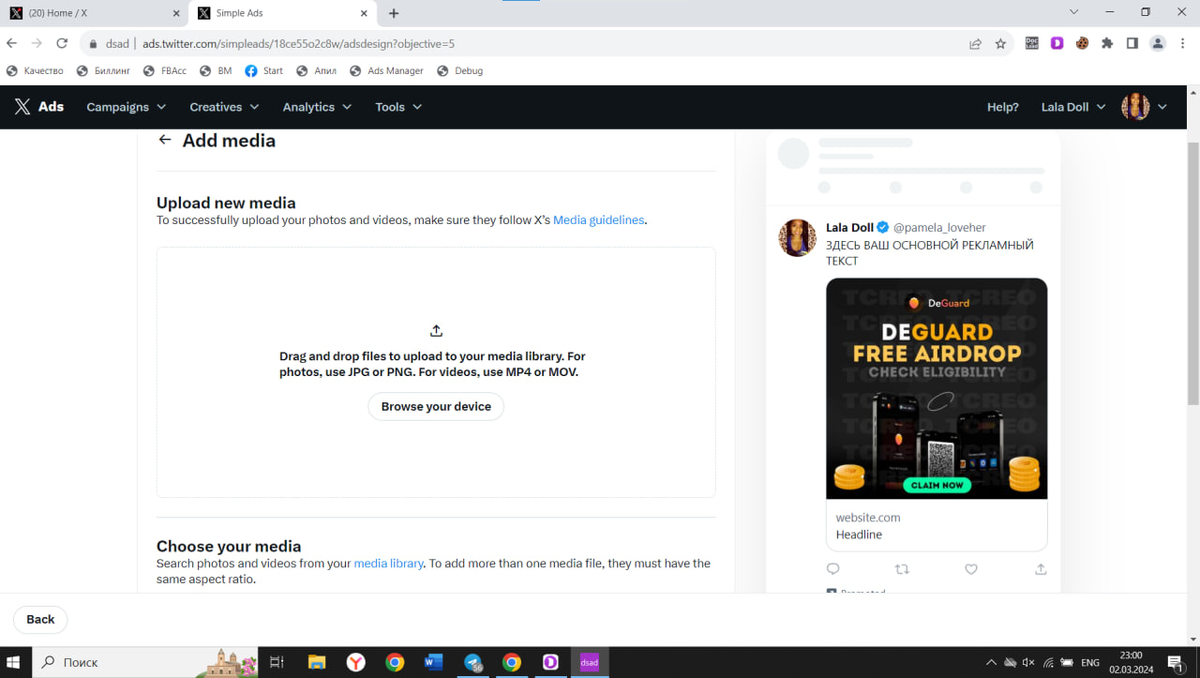Open the Качество bookmark
The image size is (1200, 678).
point(35,71)
